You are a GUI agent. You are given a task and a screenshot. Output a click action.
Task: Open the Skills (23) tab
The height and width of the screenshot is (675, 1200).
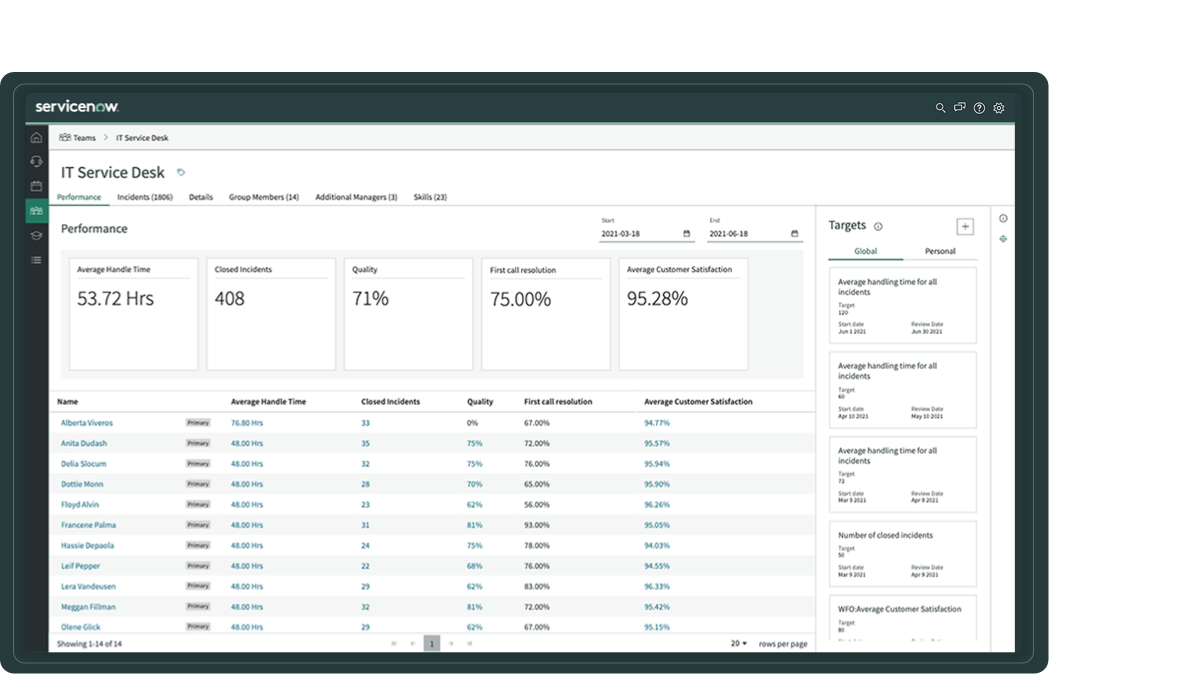[x=430, y=197]
